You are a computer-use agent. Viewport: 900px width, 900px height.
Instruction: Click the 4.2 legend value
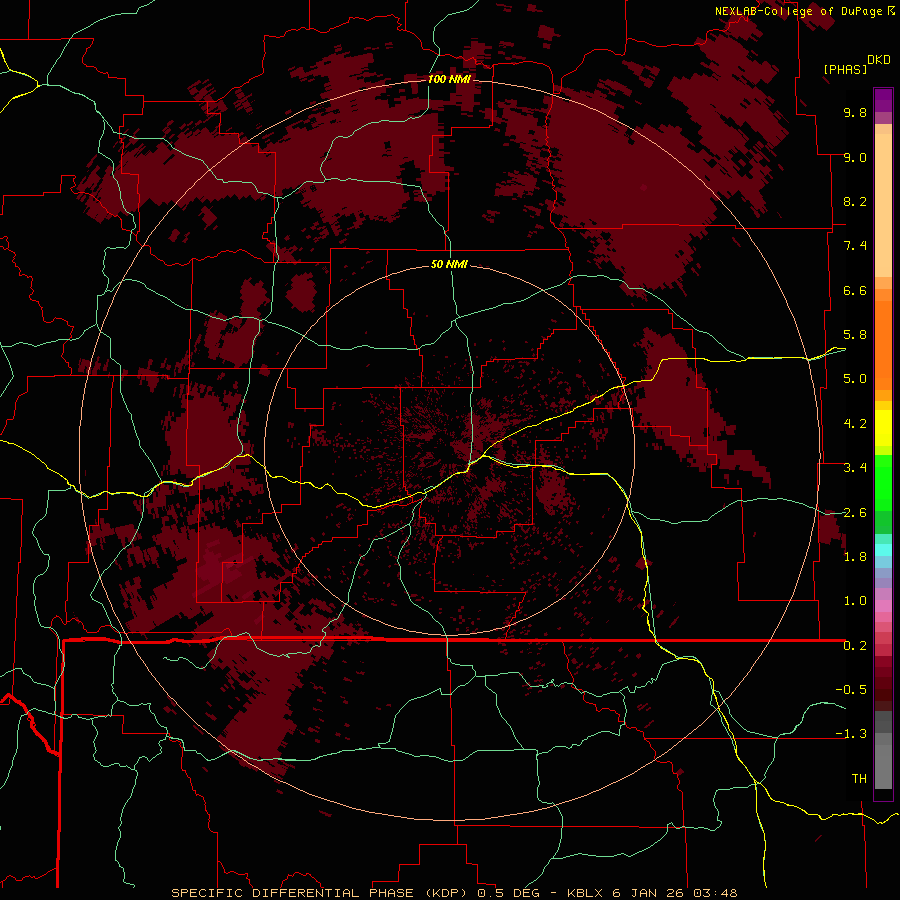coord(855,424)
